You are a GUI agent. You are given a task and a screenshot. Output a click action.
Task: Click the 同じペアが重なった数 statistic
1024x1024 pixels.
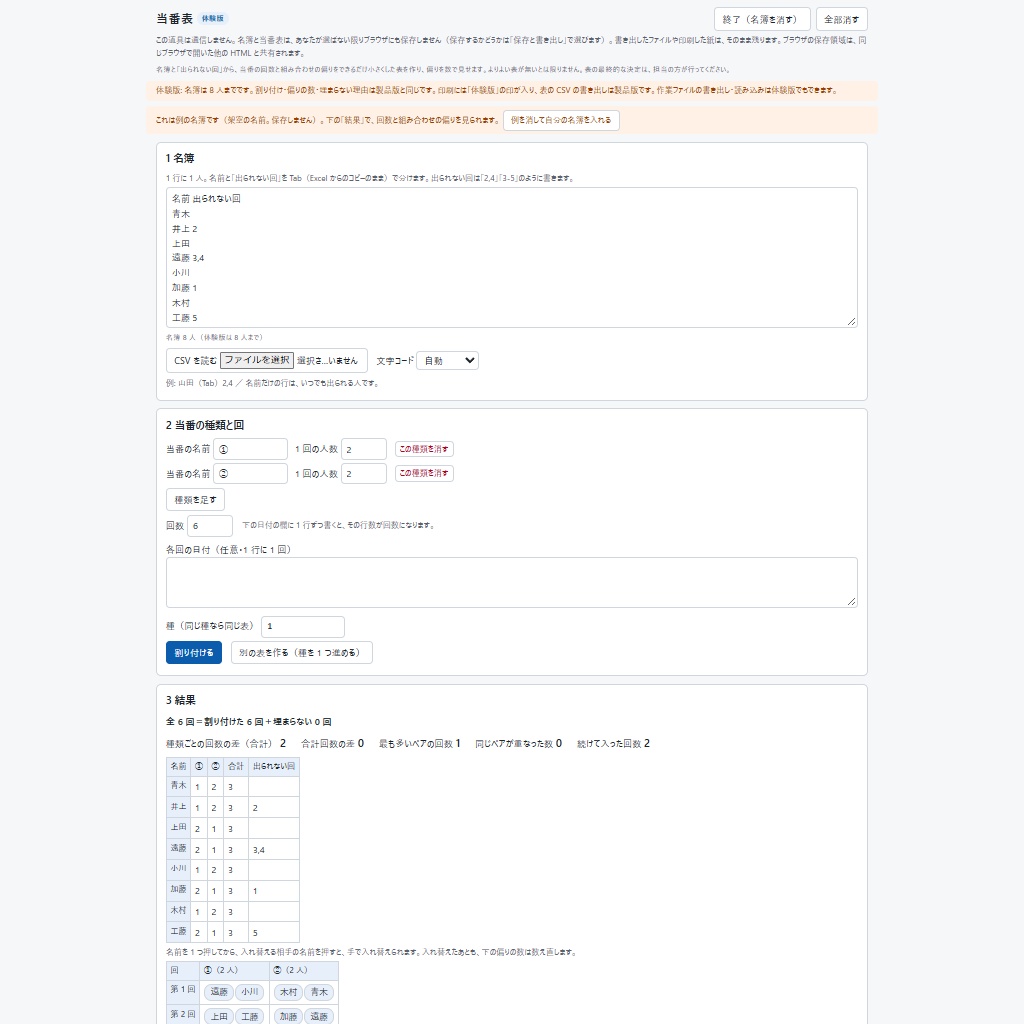pos(519,744)
